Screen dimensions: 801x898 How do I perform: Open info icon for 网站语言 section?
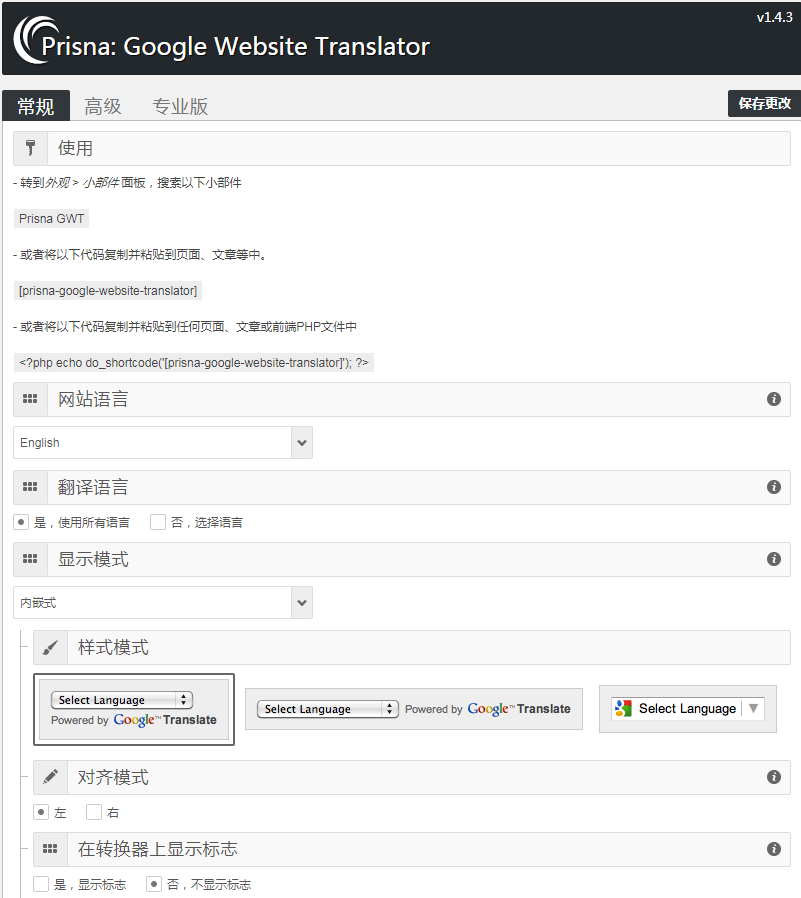click(774, 399)
